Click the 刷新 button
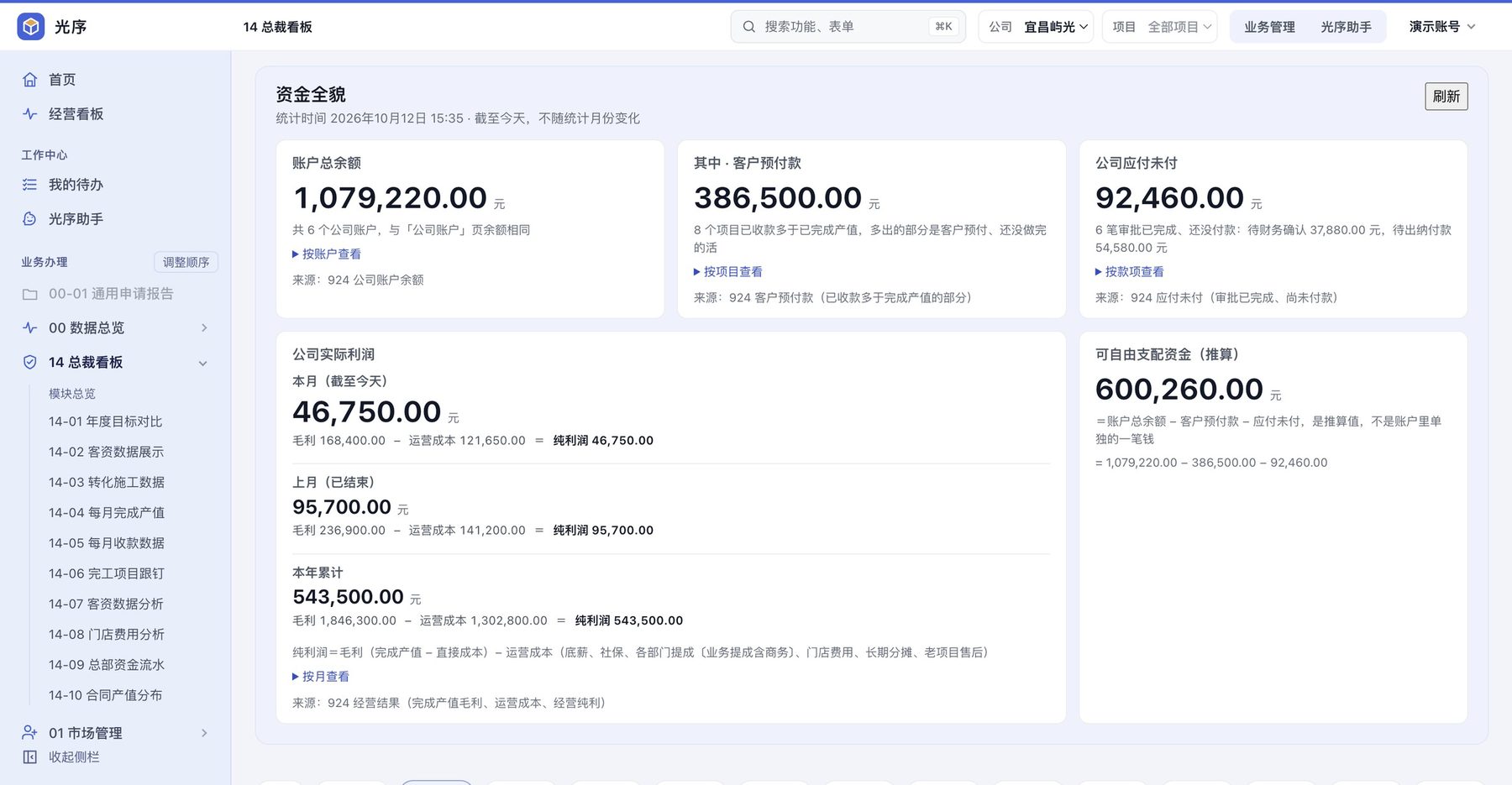The width and height of the screenshot is (1512, 785). click(1446, 97)
